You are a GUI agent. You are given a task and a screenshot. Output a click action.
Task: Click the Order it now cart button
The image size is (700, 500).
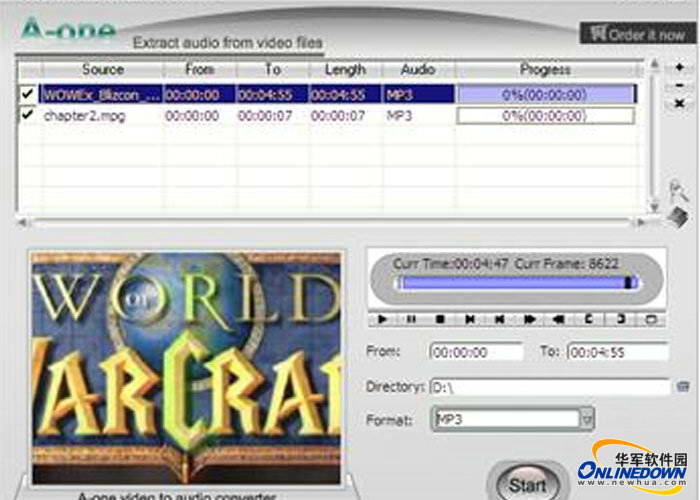pyautogui.click(x=638, y=33)
